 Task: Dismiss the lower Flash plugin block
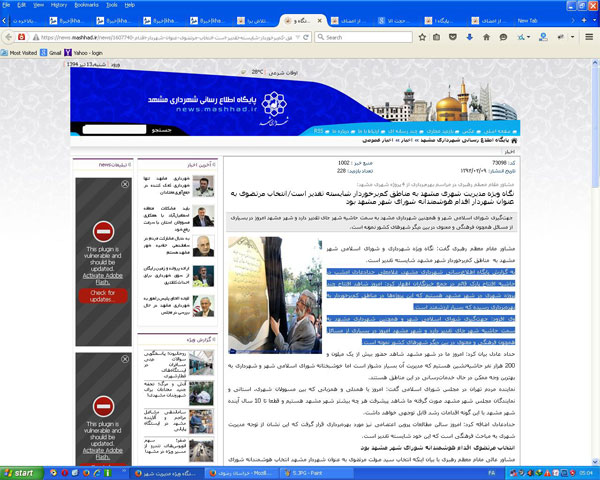pos(125,359)
